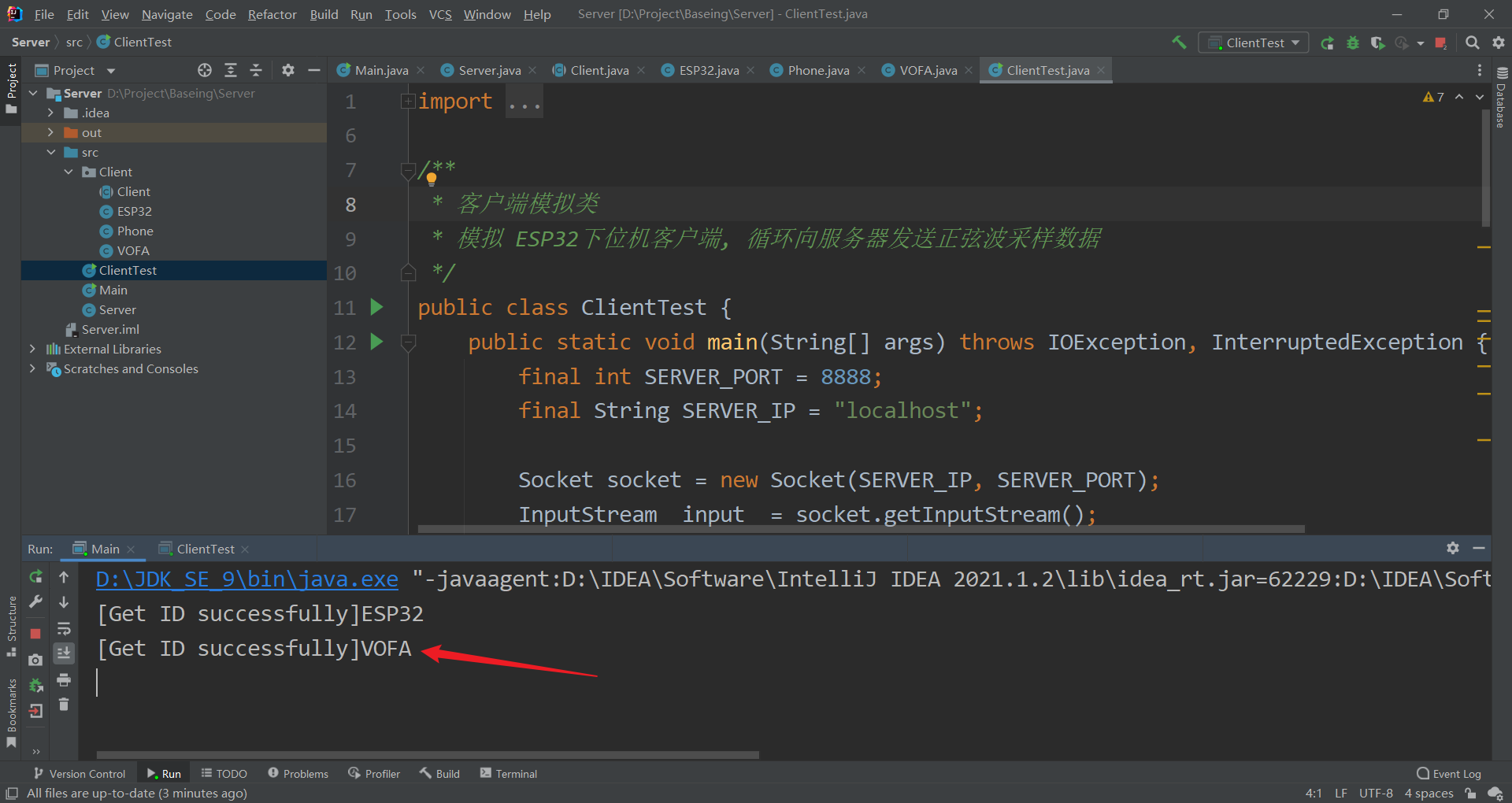The width and height of the screenshot is (1512, 803).
Task: Select opened file in Project view crosshair icon
Action: tap(205, 70)
